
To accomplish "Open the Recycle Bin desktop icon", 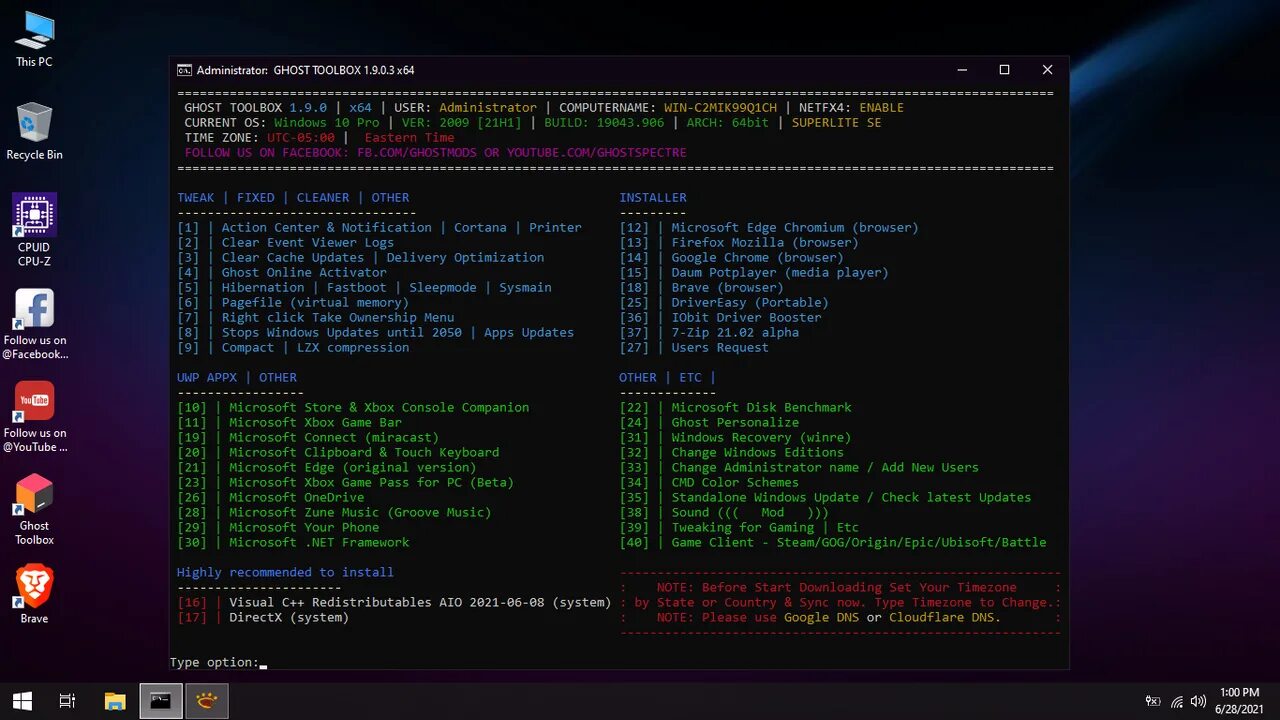I will click(34, 130).
